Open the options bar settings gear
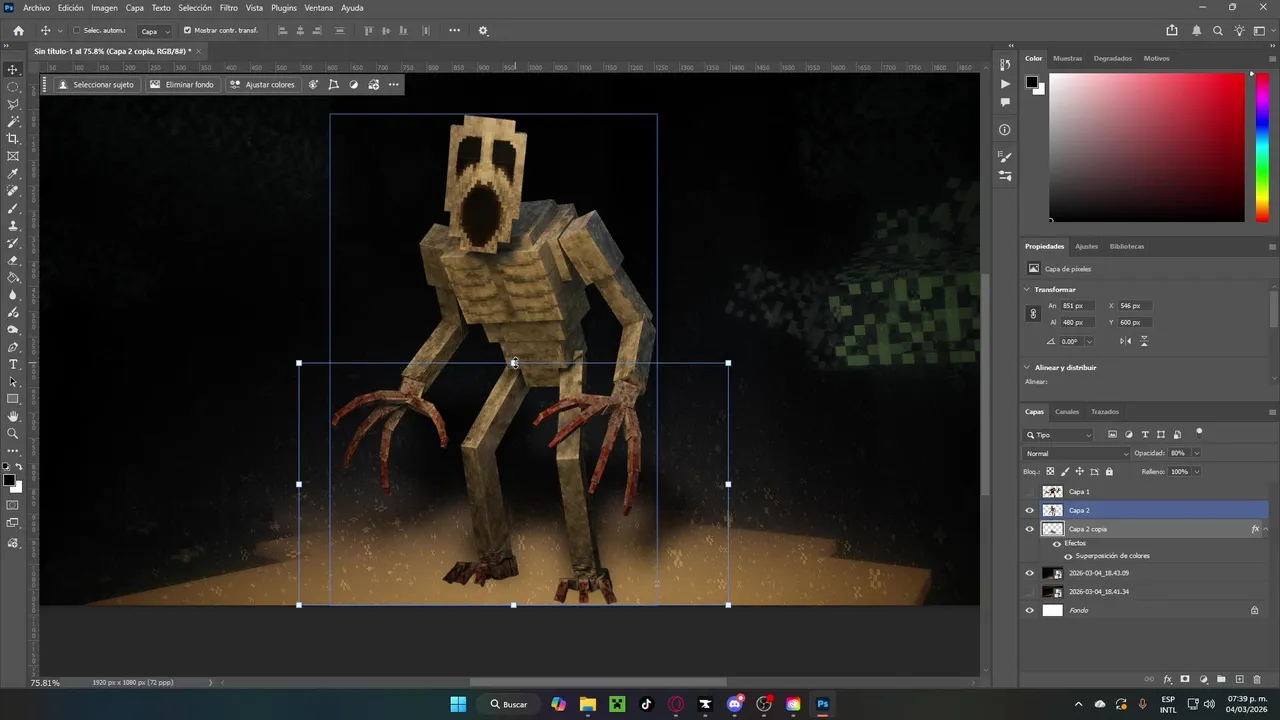Screen dimensions: 1280x720 click(x=483, y=31)
